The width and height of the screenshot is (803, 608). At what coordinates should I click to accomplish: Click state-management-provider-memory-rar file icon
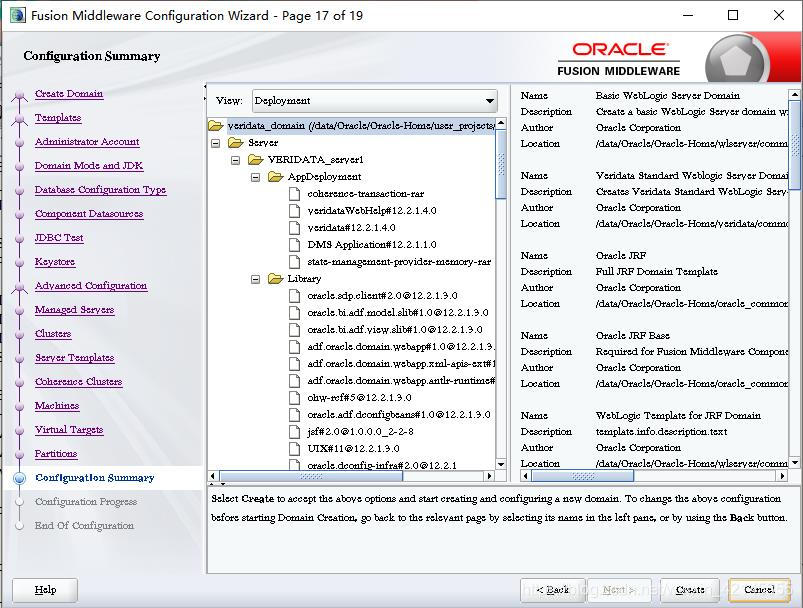[294, 262]
